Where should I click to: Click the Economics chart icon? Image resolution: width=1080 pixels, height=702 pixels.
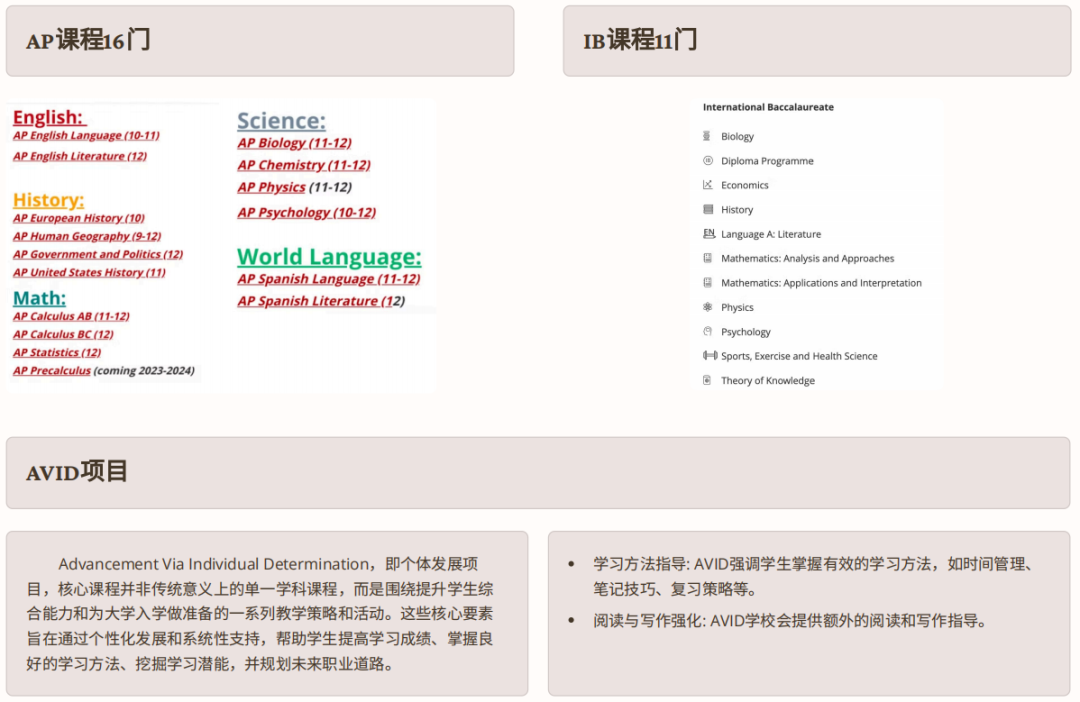(707, 185)
